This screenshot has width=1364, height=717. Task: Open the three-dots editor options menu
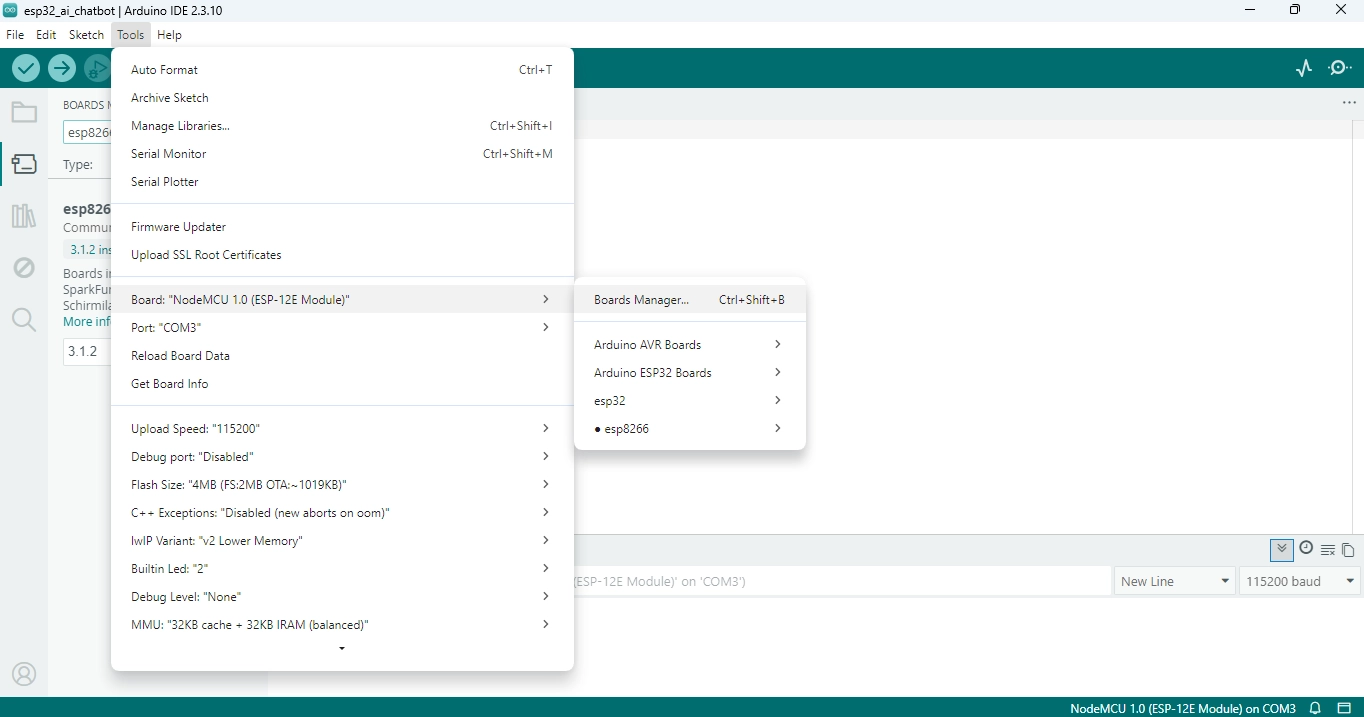(x=1349, y=103)
